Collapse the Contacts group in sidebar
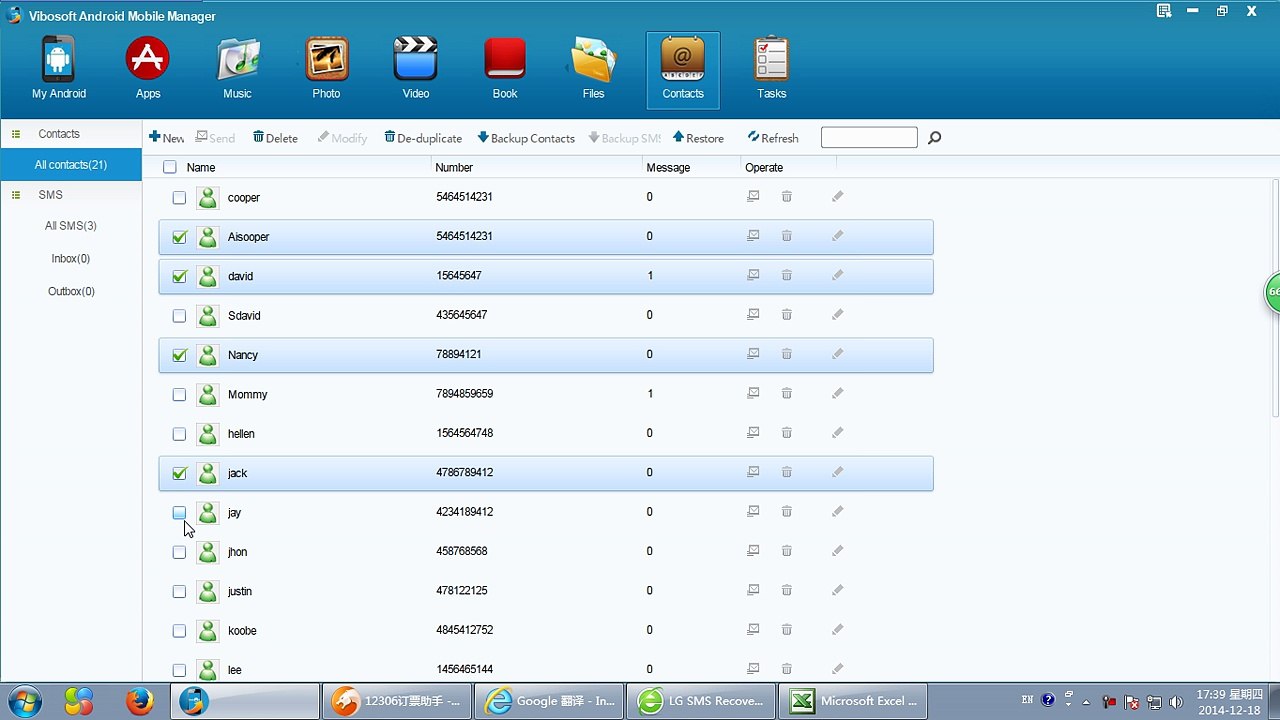1280x720 pixels. point(16,134)
